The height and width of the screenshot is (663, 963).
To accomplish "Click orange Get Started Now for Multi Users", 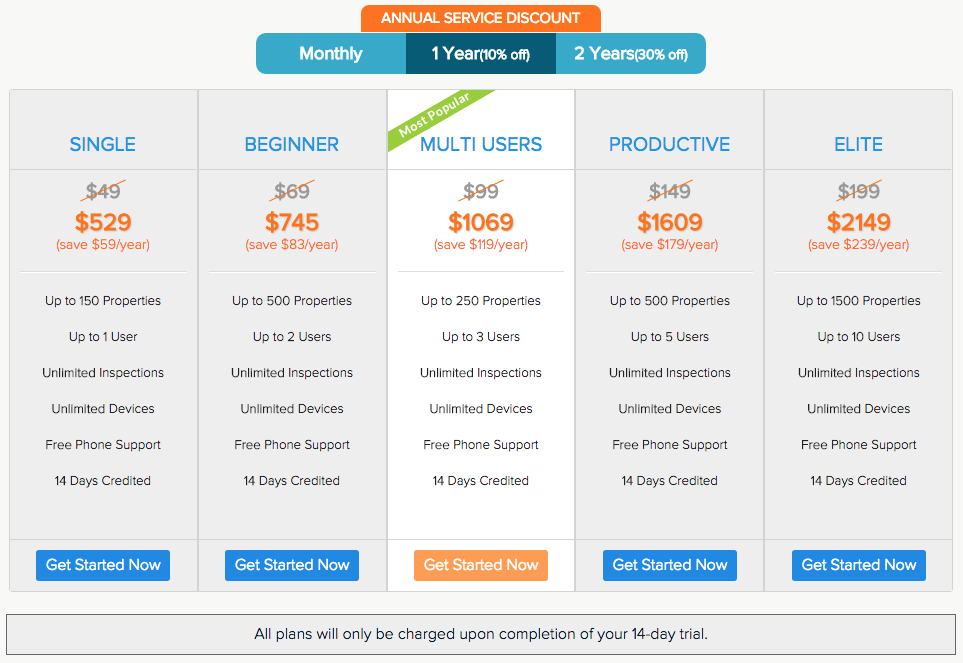I will 481,565.
